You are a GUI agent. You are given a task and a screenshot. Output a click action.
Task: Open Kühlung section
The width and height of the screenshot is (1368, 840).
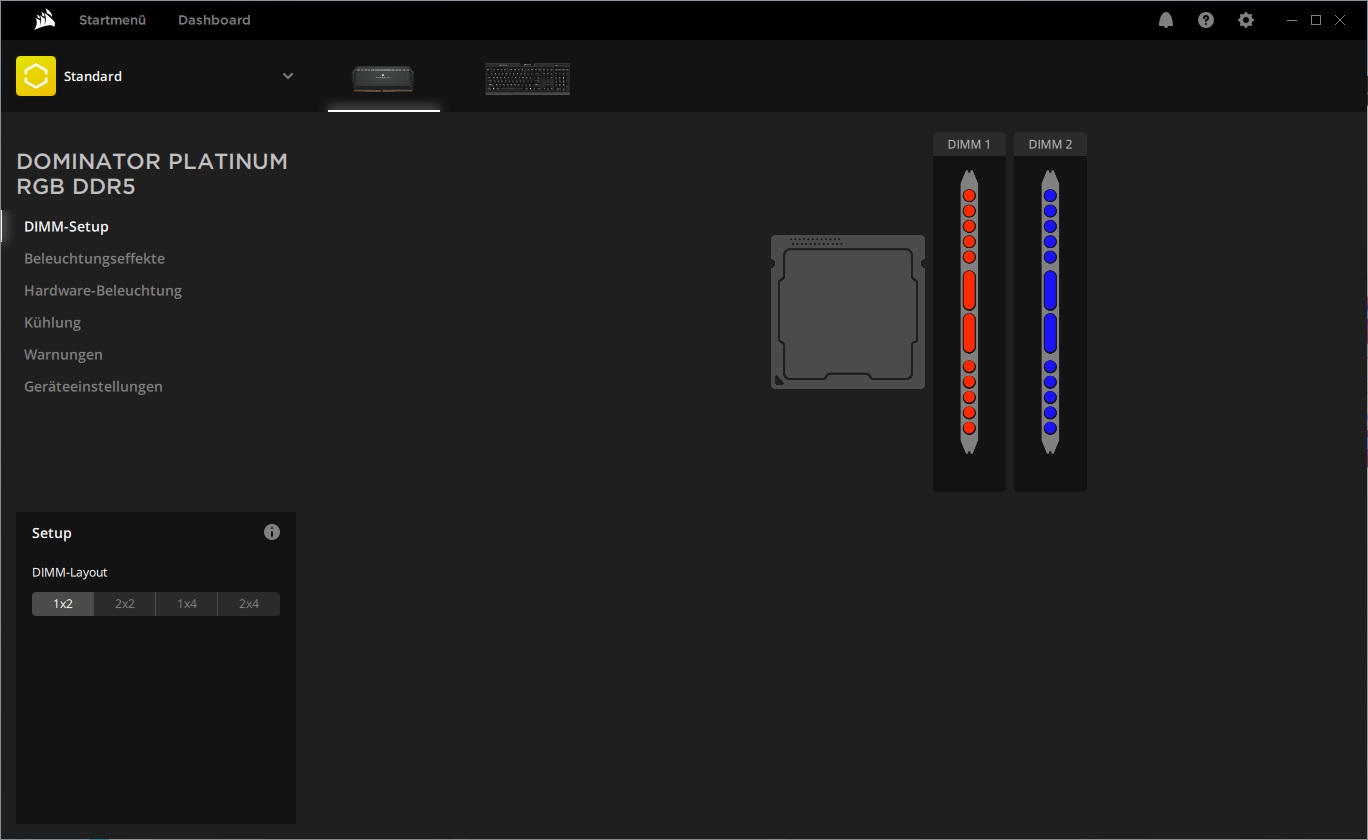coord(53,323)
